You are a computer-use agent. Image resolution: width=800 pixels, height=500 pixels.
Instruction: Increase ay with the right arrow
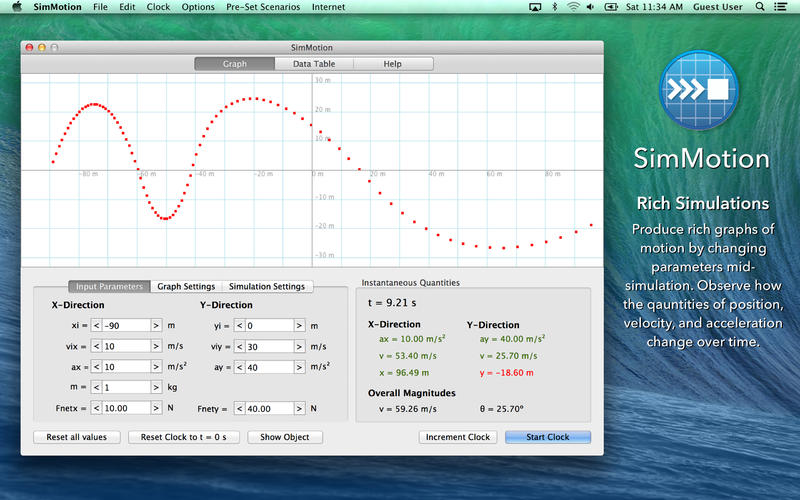tap(299, 367)
